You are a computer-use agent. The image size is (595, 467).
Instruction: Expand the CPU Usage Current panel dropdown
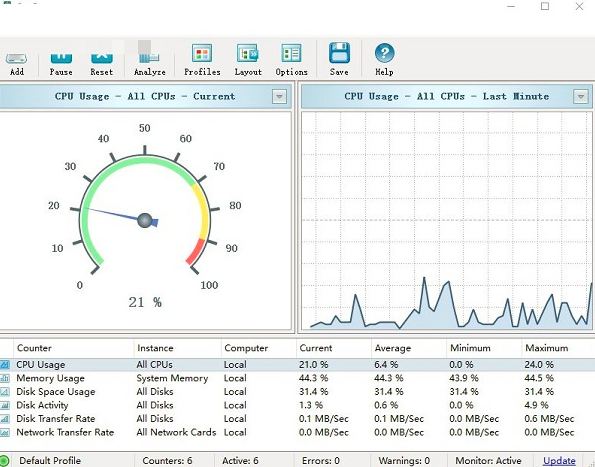[279, 97]
